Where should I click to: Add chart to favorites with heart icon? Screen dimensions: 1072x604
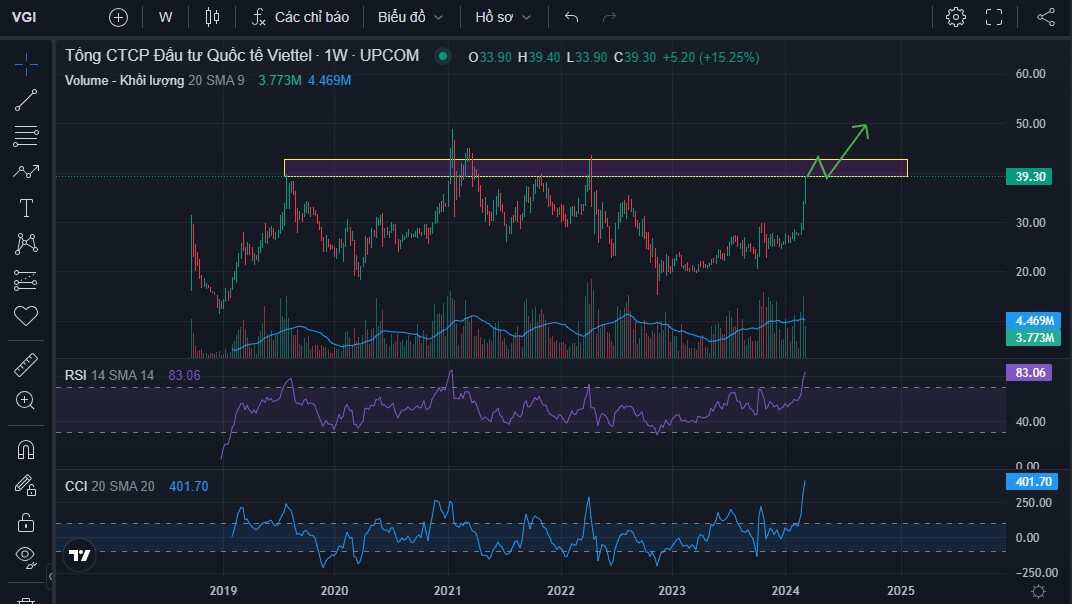[x=26, y=315]
